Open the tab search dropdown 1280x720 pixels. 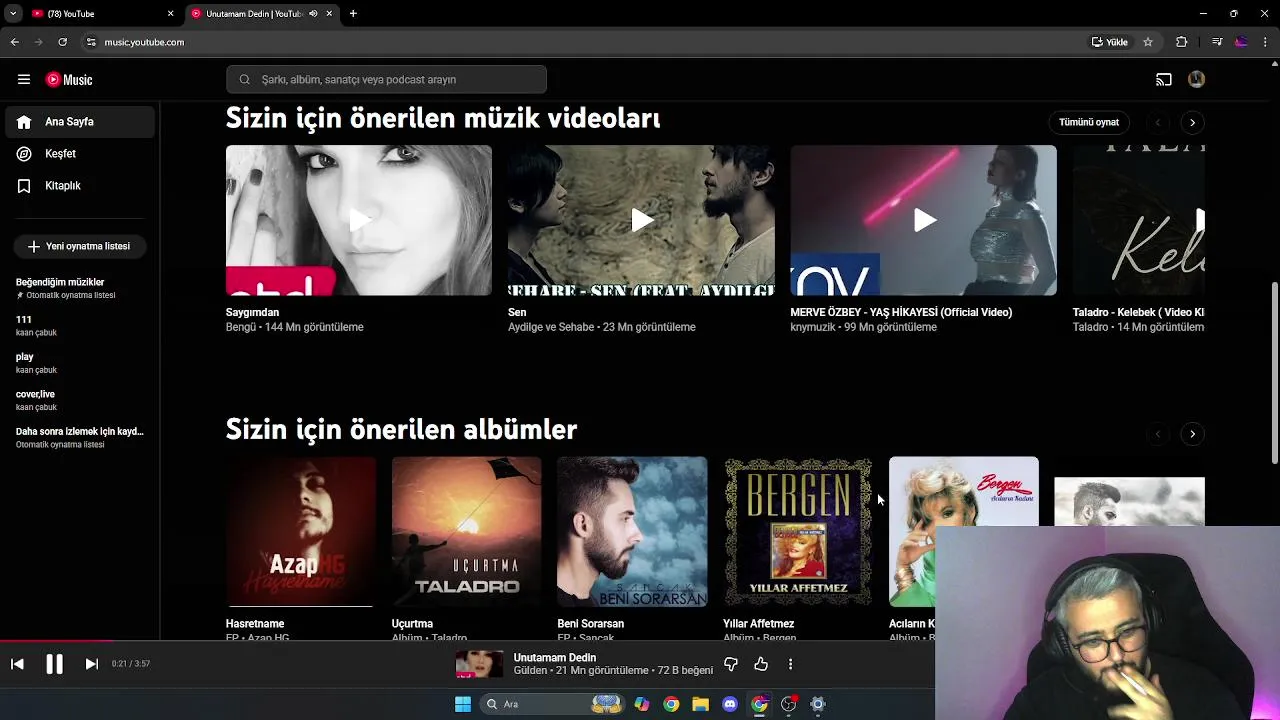pos(13,14)
